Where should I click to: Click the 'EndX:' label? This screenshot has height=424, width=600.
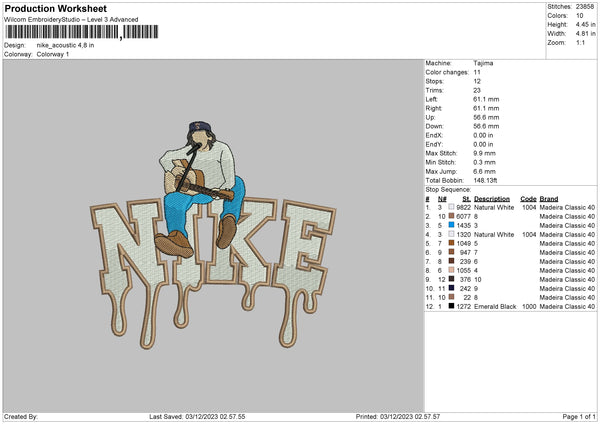click(x=434, y=135)
